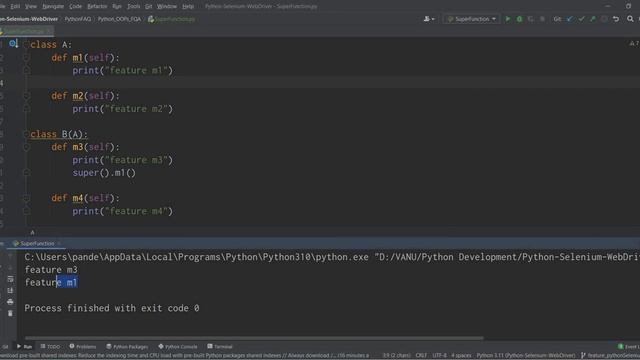Open the Window menu

pos(167,6)
